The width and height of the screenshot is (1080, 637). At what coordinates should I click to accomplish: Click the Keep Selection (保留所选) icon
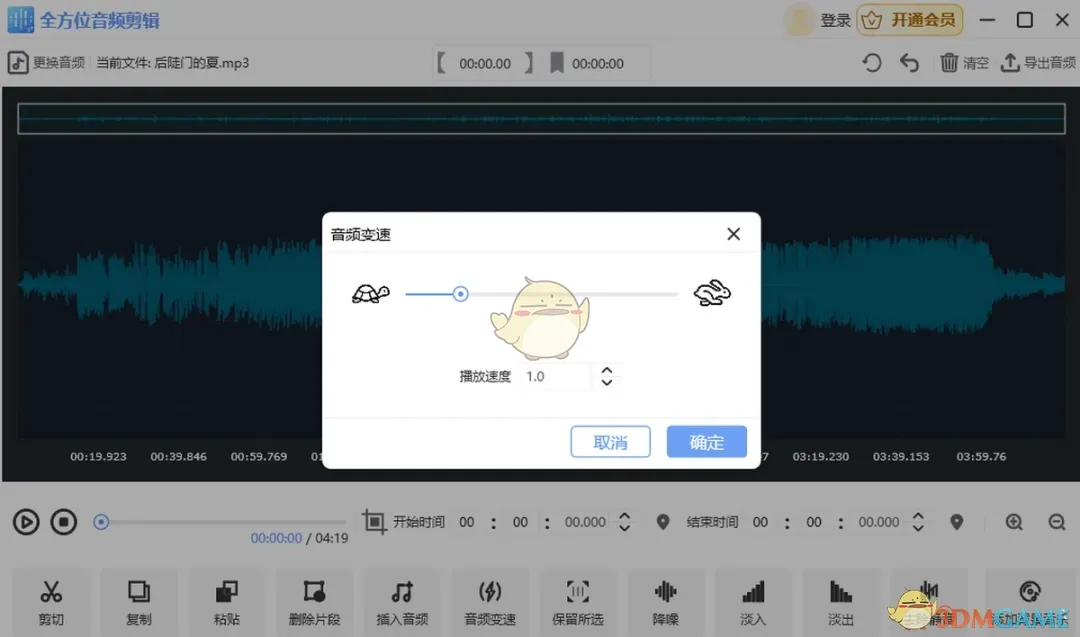coord(578,600)
